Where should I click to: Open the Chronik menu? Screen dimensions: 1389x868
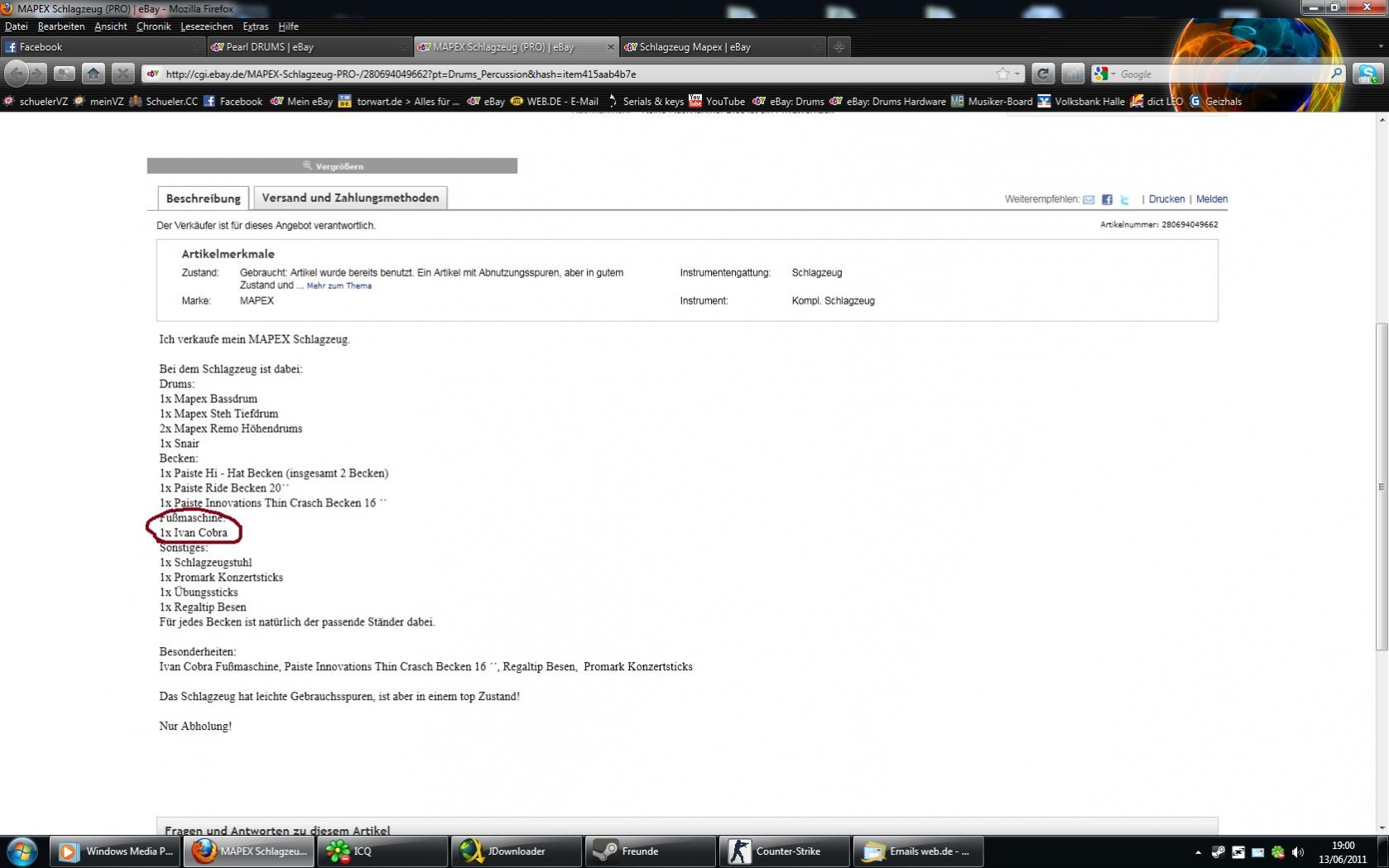[x=153, y=26]
